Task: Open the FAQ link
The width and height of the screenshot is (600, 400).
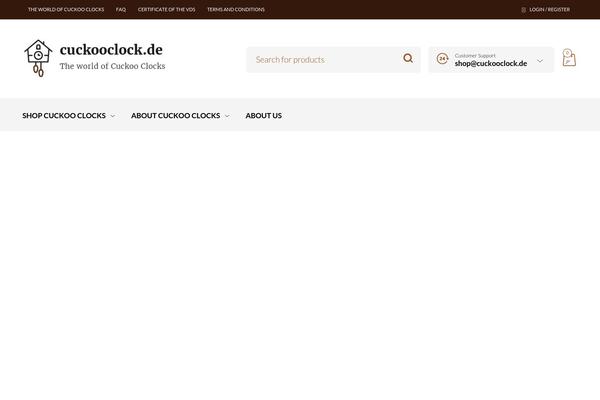Action: click(121, 10)
